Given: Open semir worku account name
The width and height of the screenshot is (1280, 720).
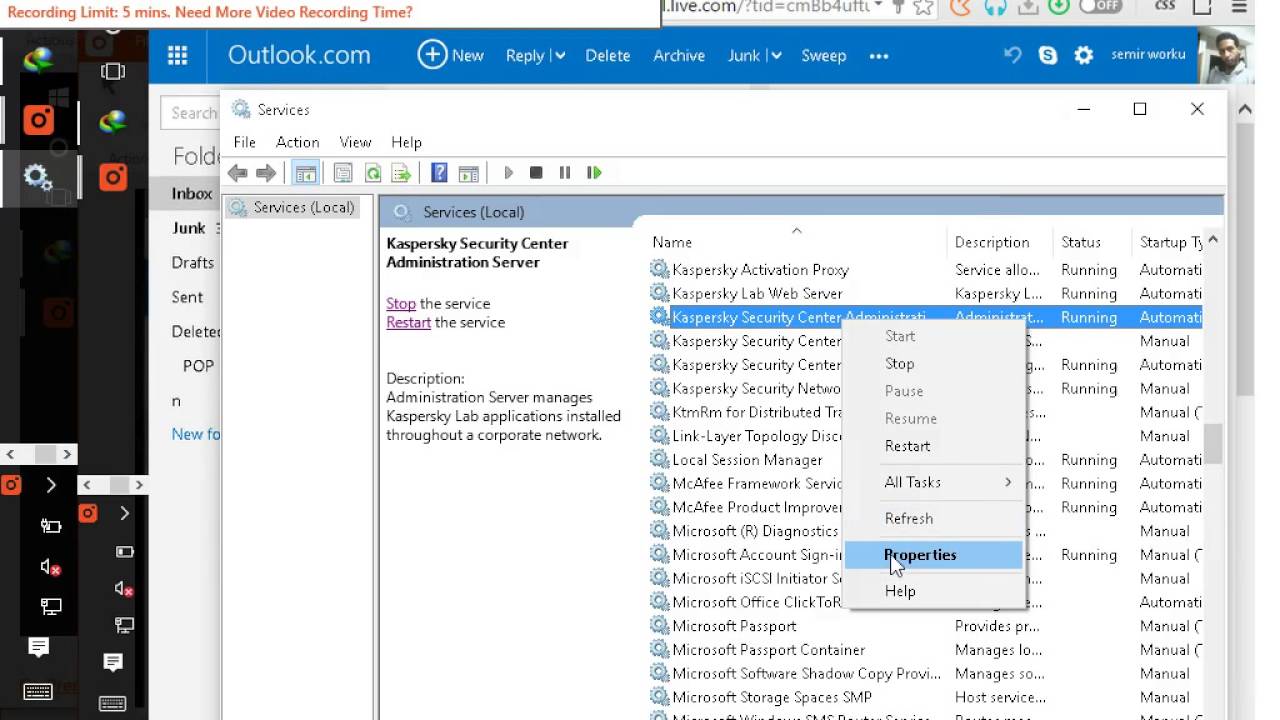Looking at the screenshot, I should [1148, 54].
